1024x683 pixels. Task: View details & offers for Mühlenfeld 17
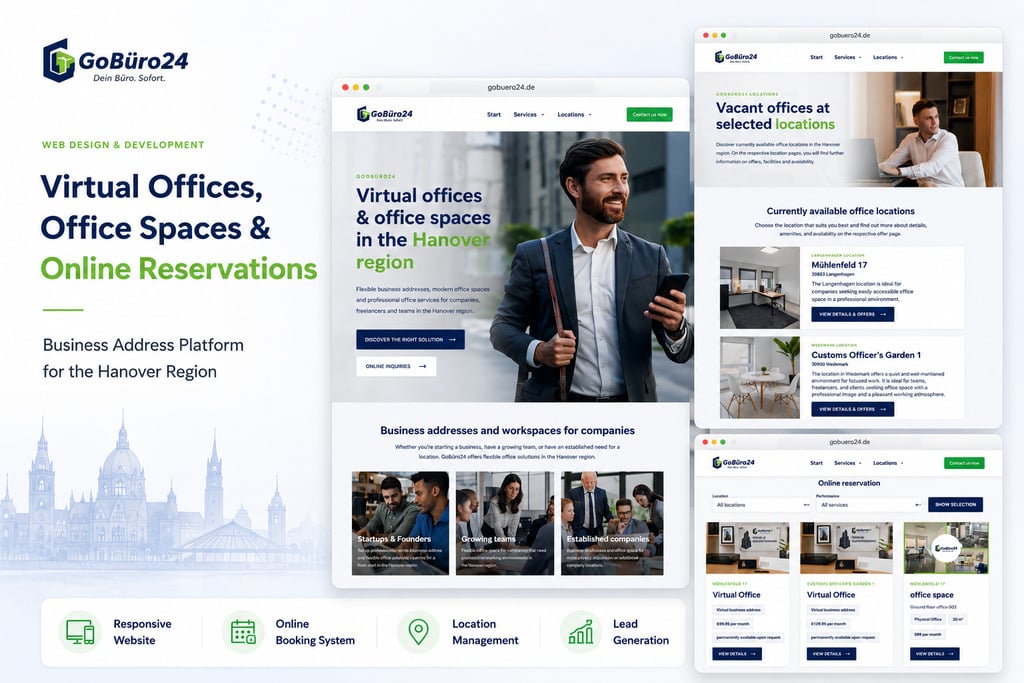tap(852, 314)
